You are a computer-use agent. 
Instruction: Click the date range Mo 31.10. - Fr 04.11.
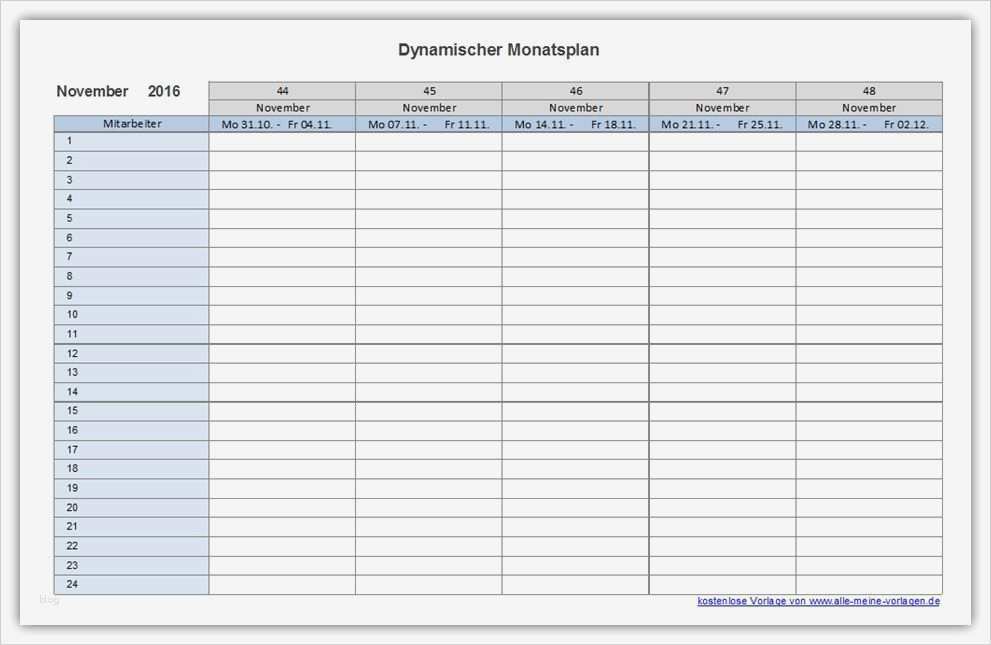(281, 124)
